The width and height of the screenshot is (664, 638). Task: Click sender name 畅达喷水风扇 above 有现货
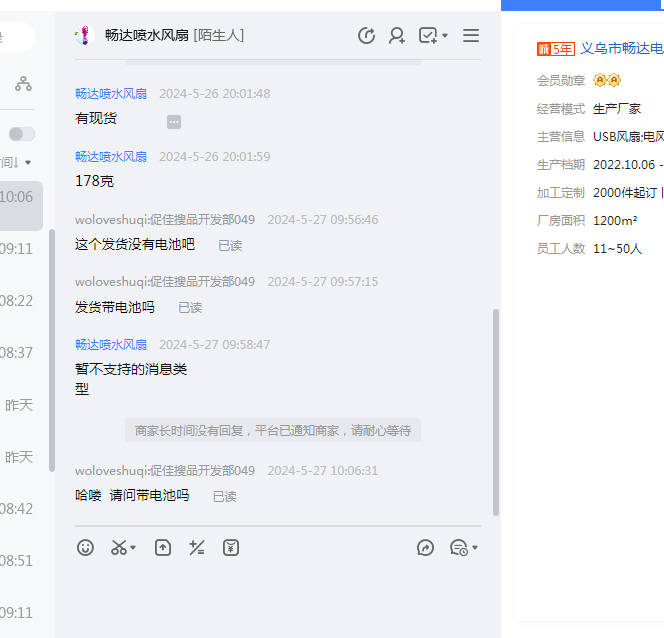(111, 94)
